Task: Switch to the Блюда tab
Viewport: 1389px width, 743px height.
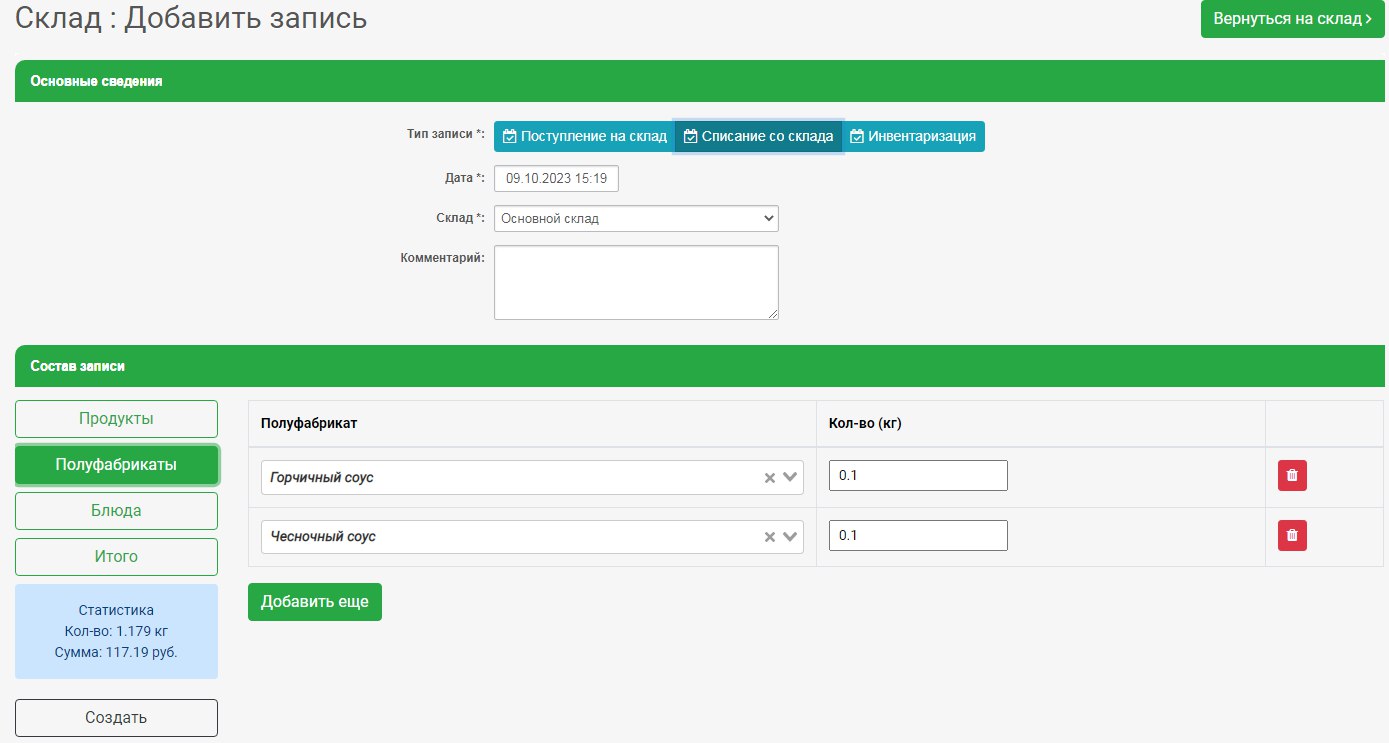Action: [116, 511]
